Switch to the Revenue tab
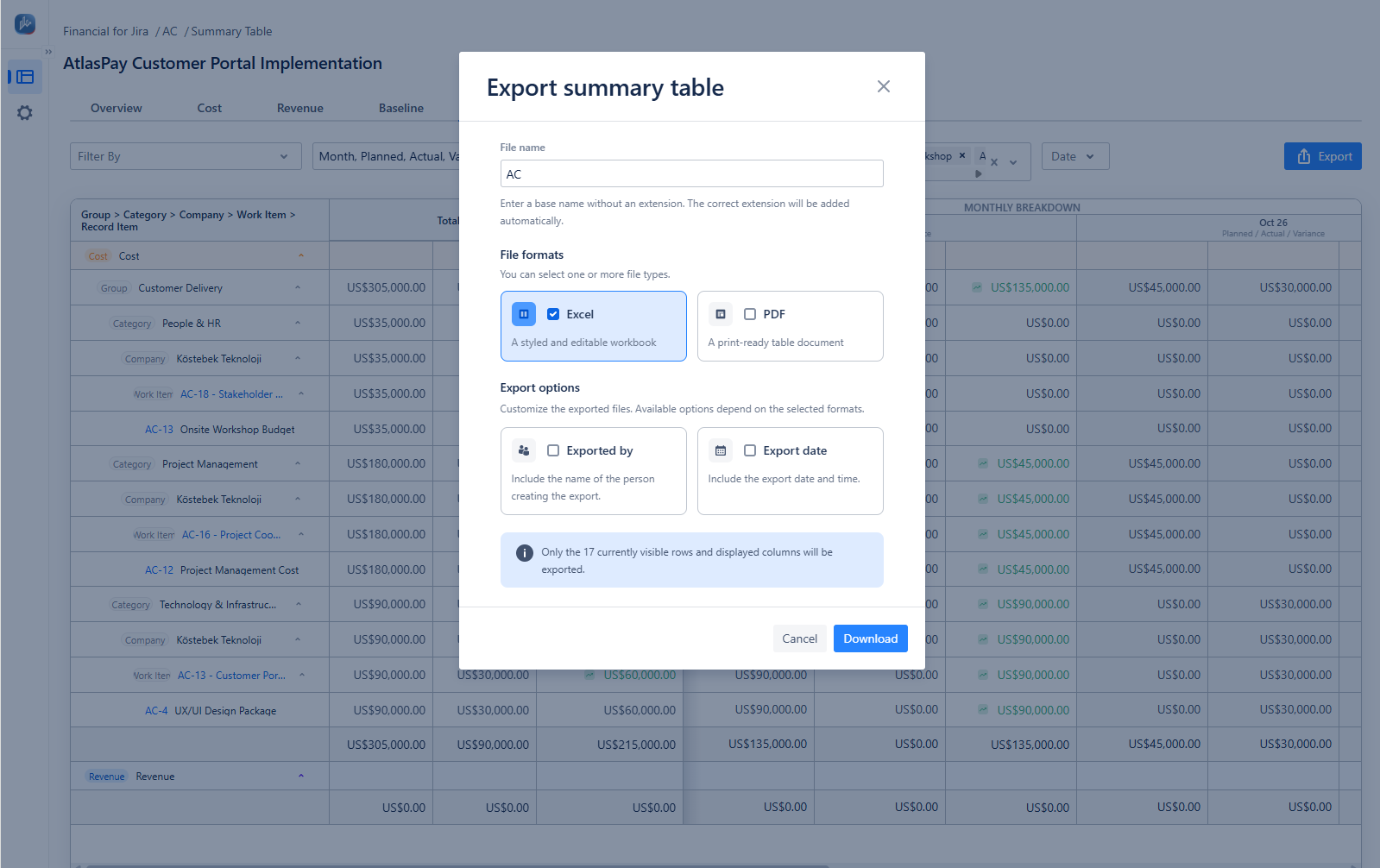This screenshot has width=1380, height=868. click(300, 108)
